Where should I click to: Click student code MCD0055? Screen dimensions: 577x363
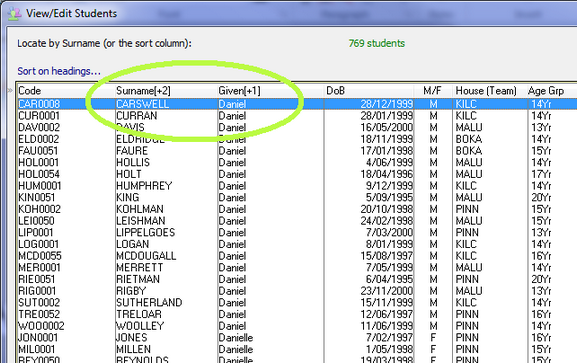(x=40, y=256)
